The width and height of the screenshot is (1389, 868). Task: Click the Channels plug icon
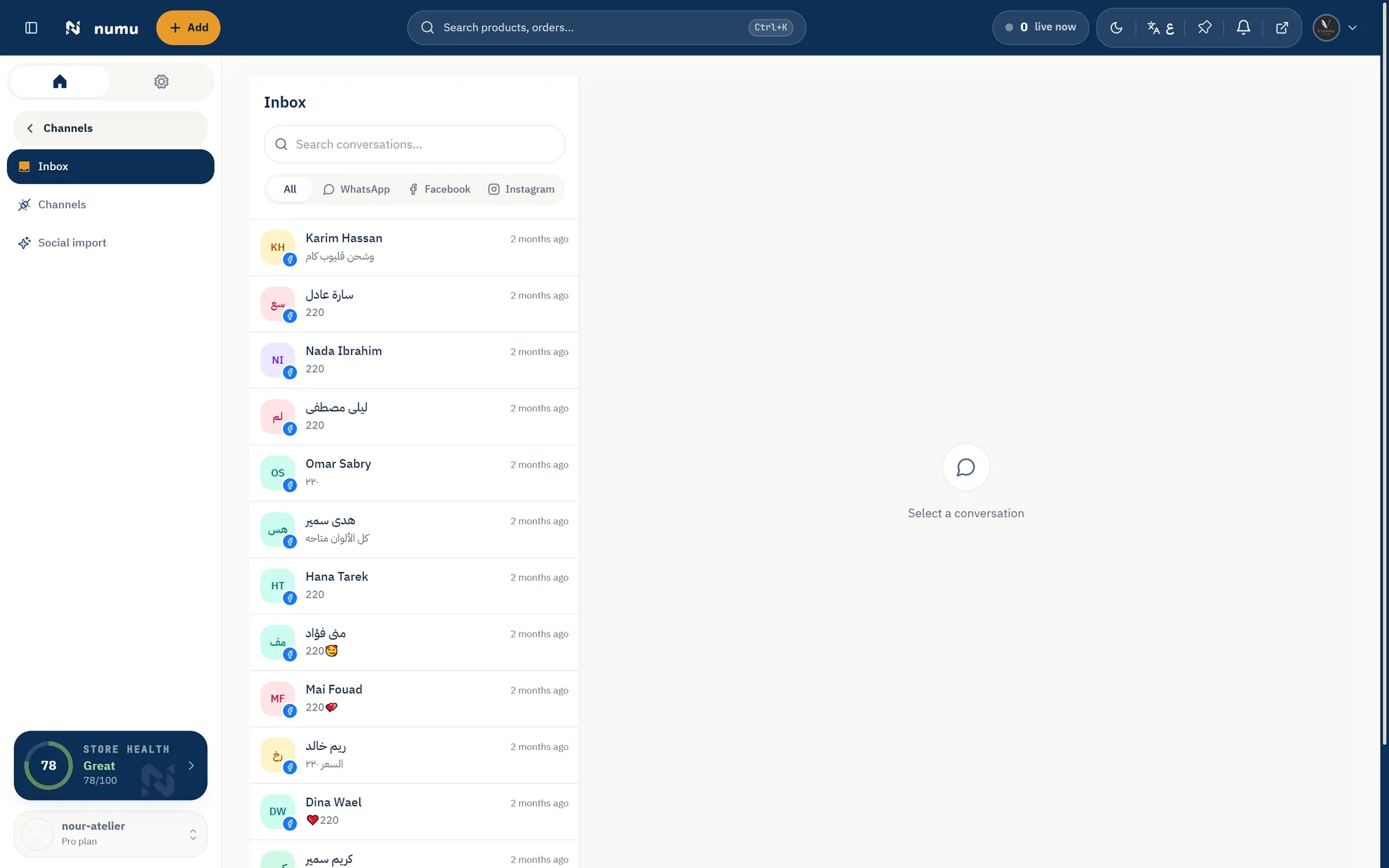(24, 205)
